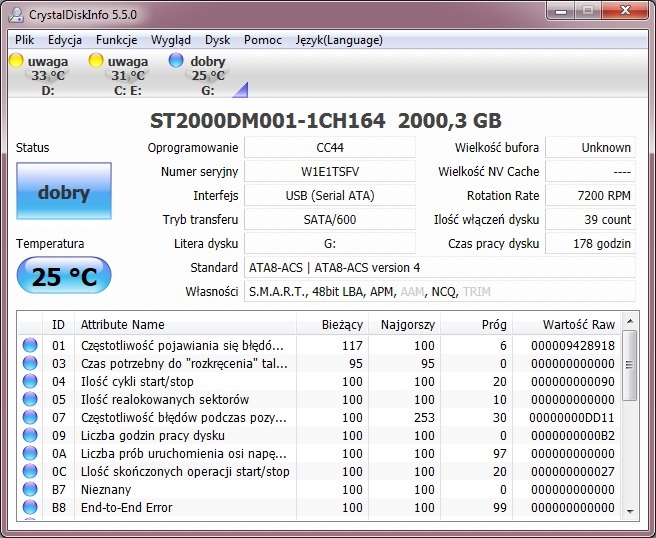
Task: Click the drive letter field 'G:'
Action: tap(330, 243)
